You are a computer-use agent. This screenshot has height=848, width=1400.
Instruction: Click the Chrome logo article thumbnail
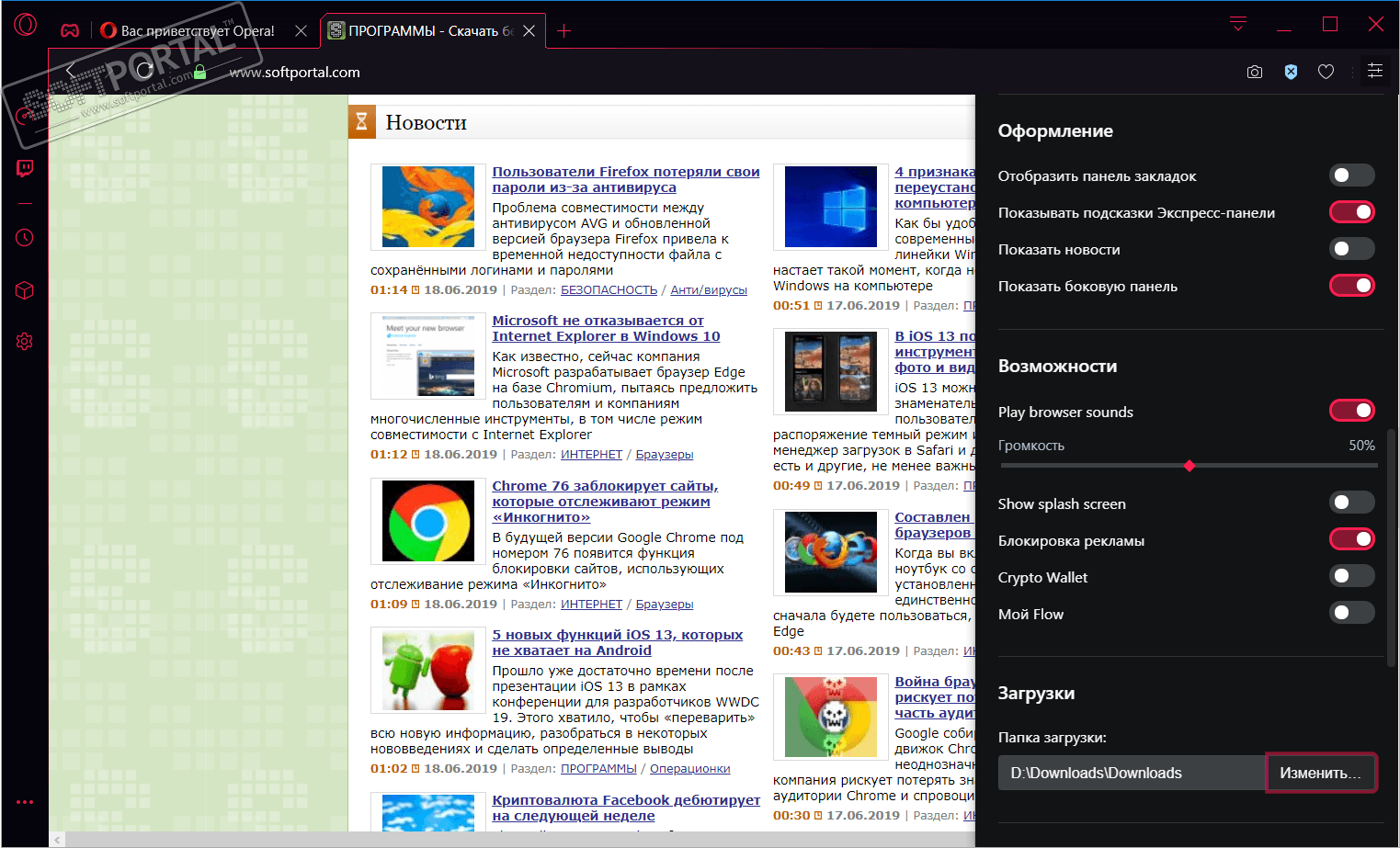click(x=428, y=521)
